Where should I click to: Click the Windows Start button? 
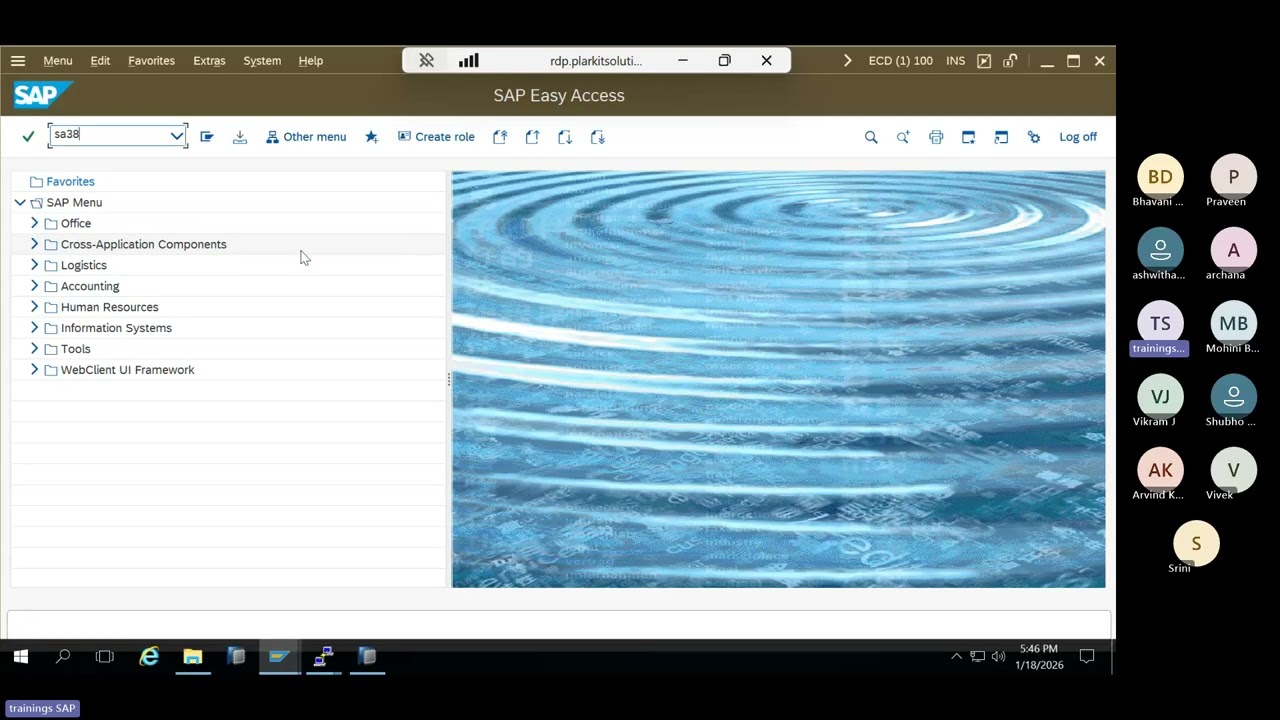point(20,657)
